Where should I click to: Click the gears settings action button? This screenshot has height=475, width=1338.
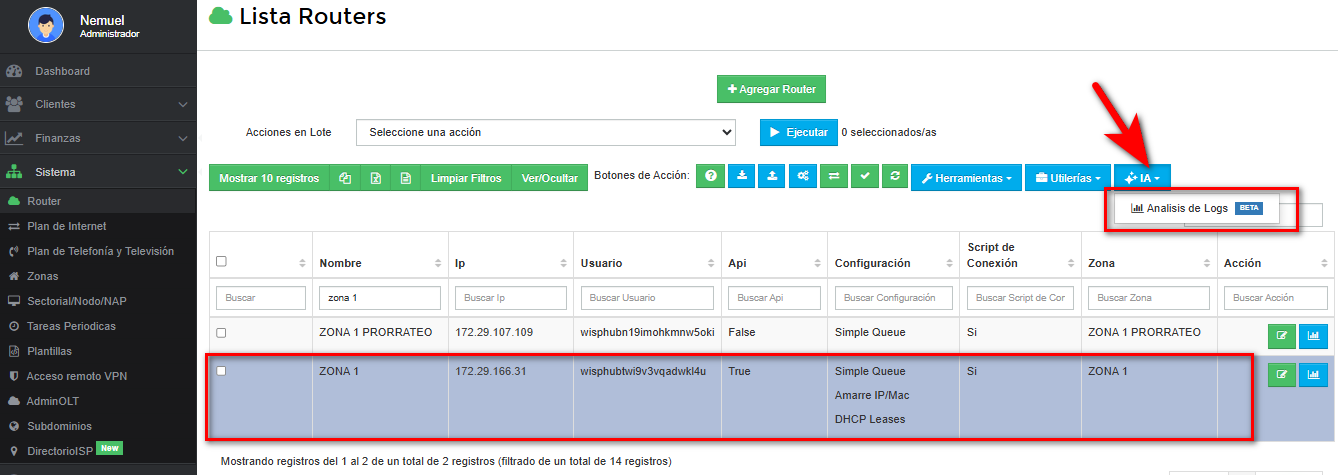pos(803,177)
